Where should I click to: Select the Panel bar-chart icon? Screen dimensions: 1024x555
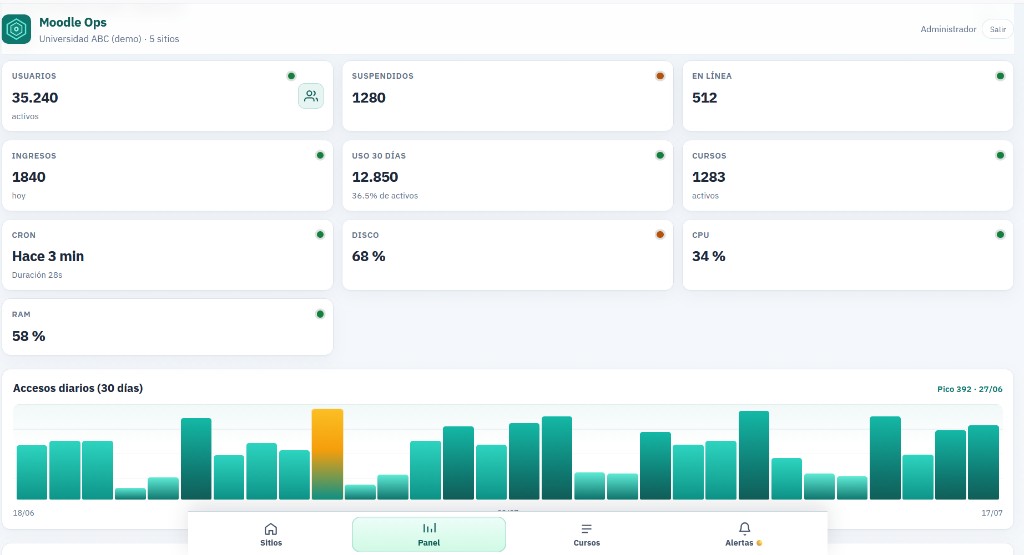(x=429, y=528)
